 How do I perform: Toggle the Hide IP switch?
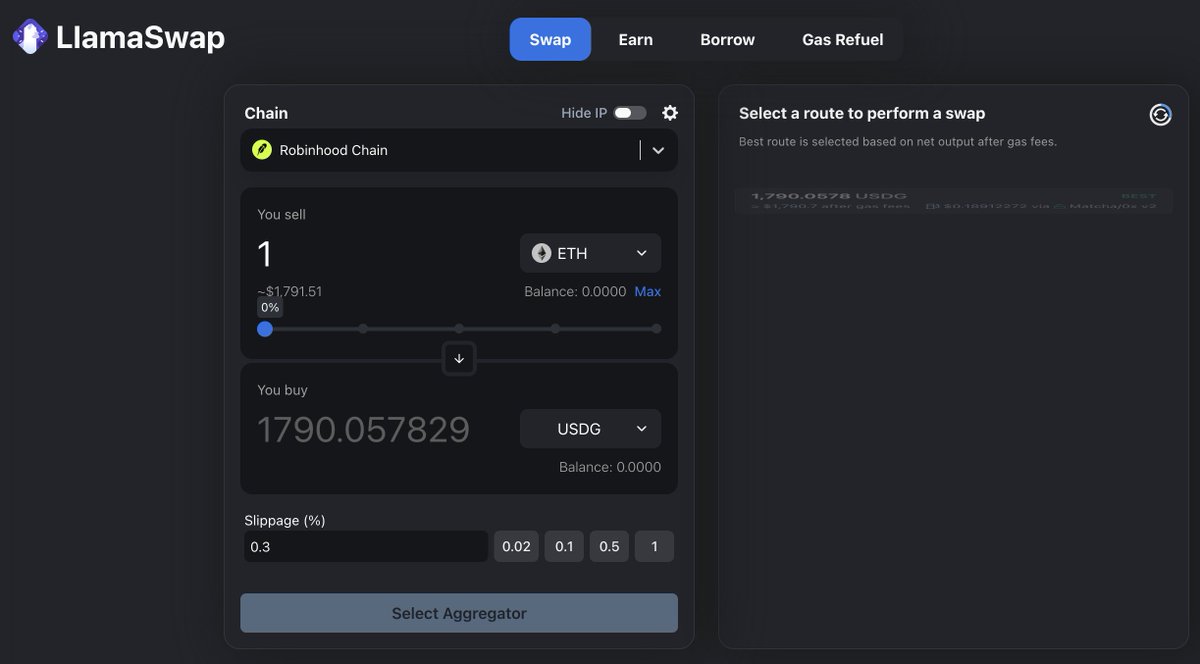[x=630, y=113]
